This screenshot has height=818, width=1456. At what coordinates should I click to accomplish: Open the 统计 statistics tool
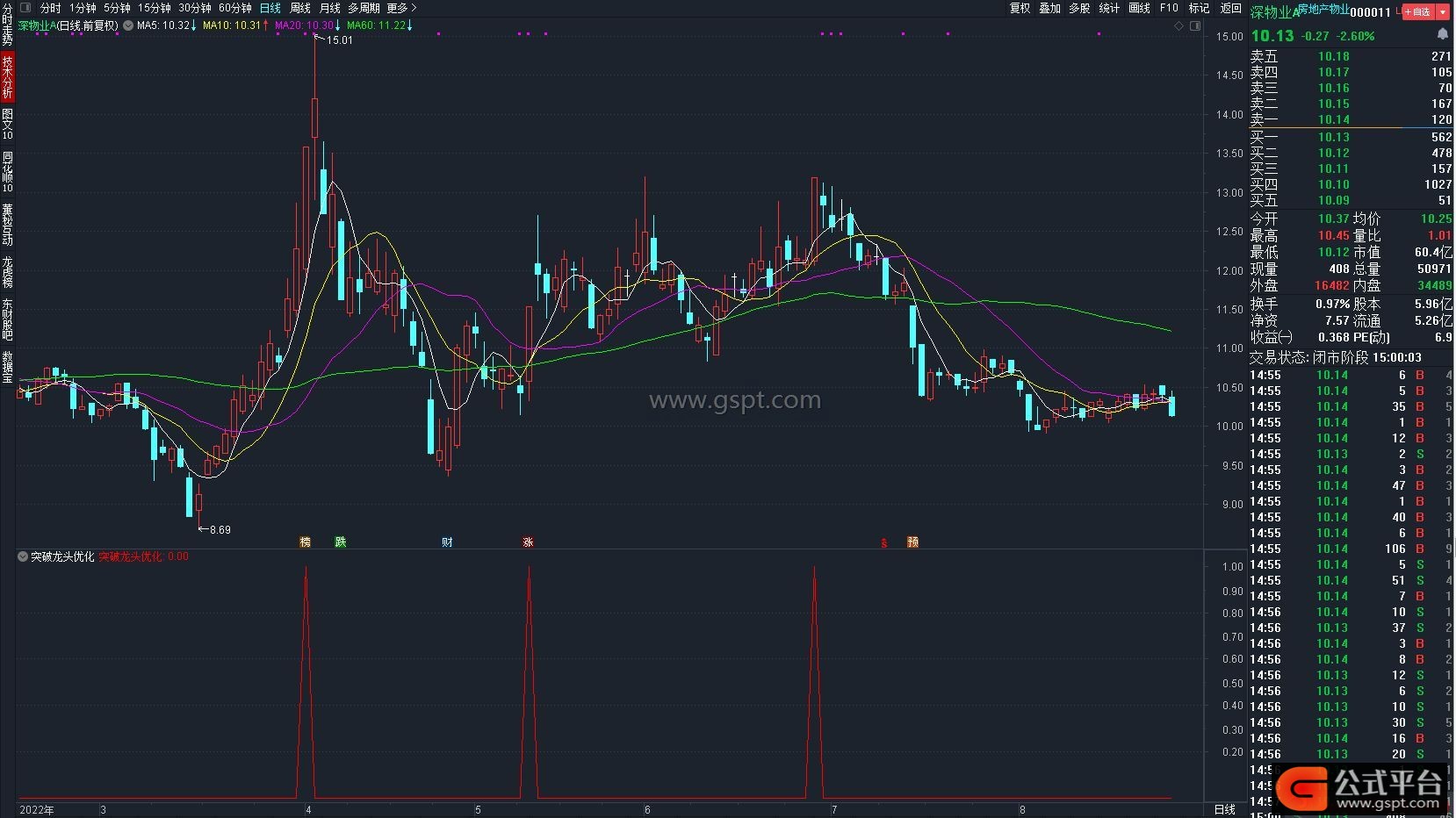(1109, 8)
